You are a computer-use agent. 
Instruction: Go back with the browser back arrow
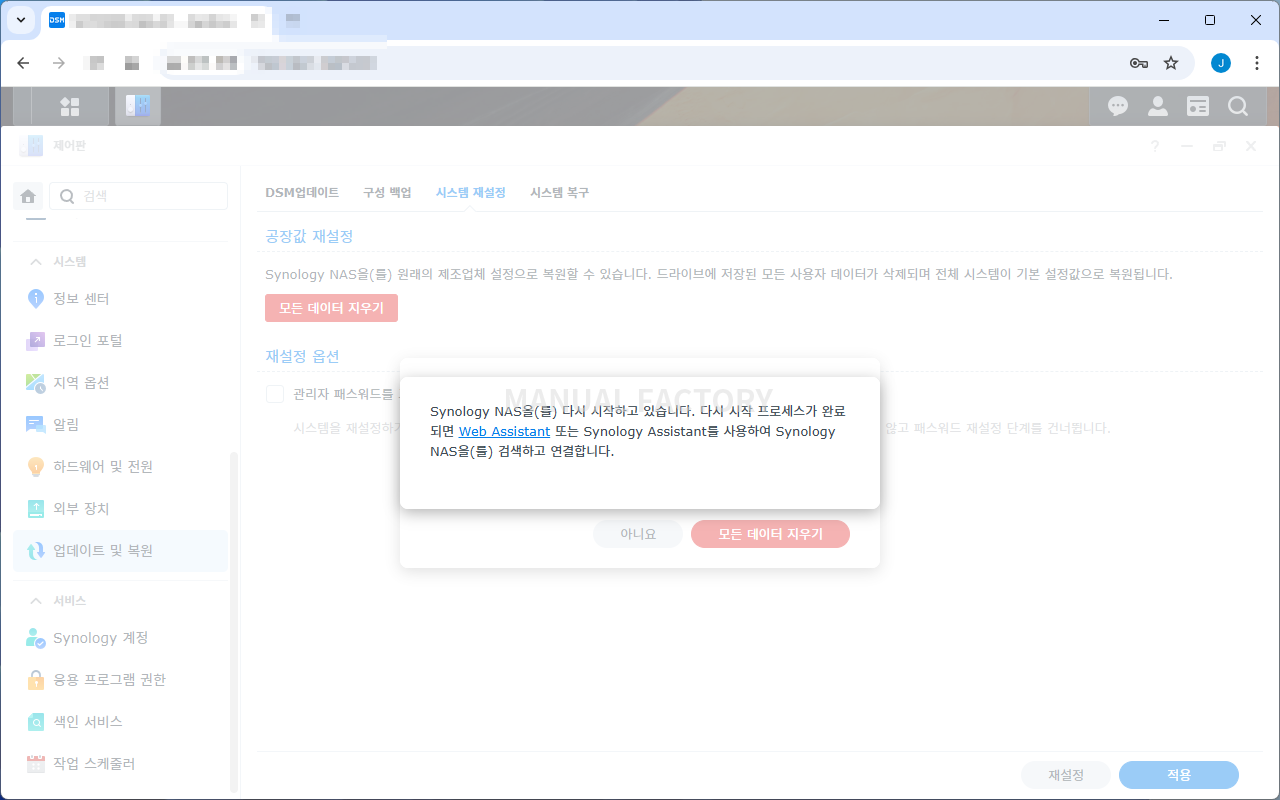24,63
